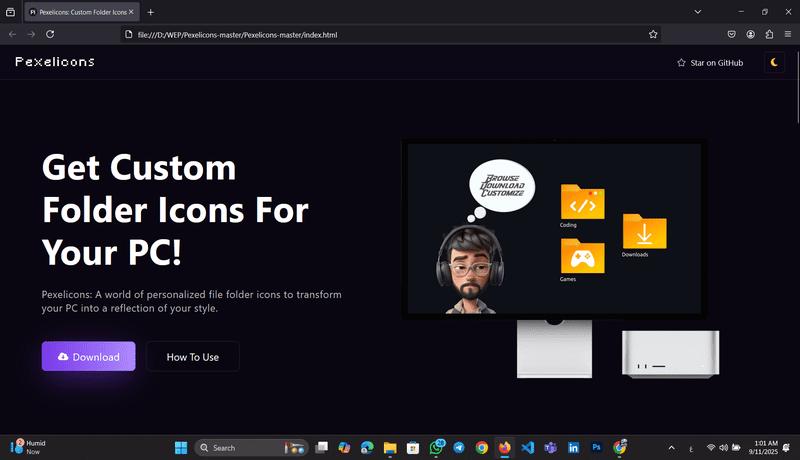Open the Firefox account profile icon
Image resolution: width=800 pixels, height=460 pixels.
[750, 34]
